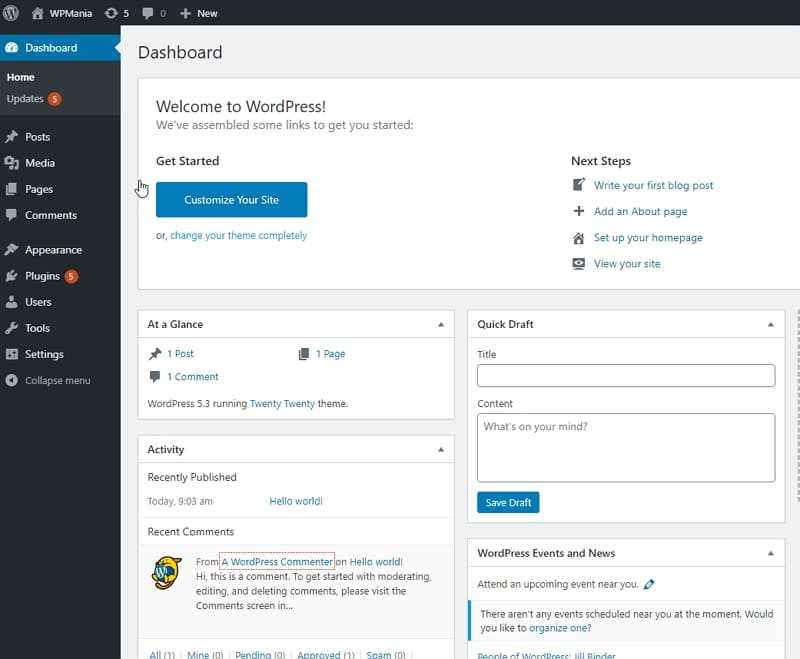Click the commenter avatar thumbnail
800x659 pixels.
tap(166, 573)
